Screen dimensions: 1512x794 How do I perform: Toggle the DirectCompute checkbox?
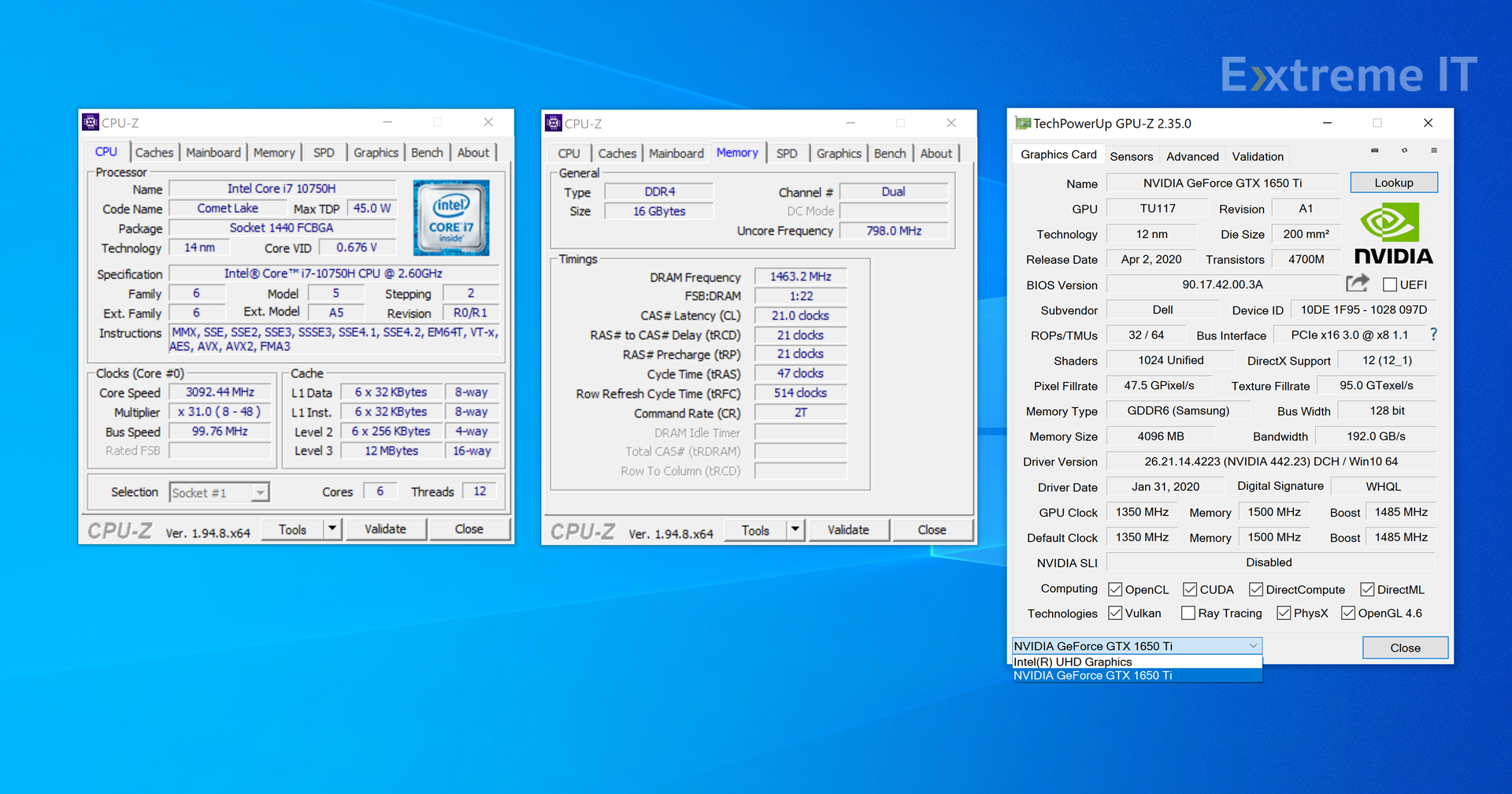point(1256,589)
